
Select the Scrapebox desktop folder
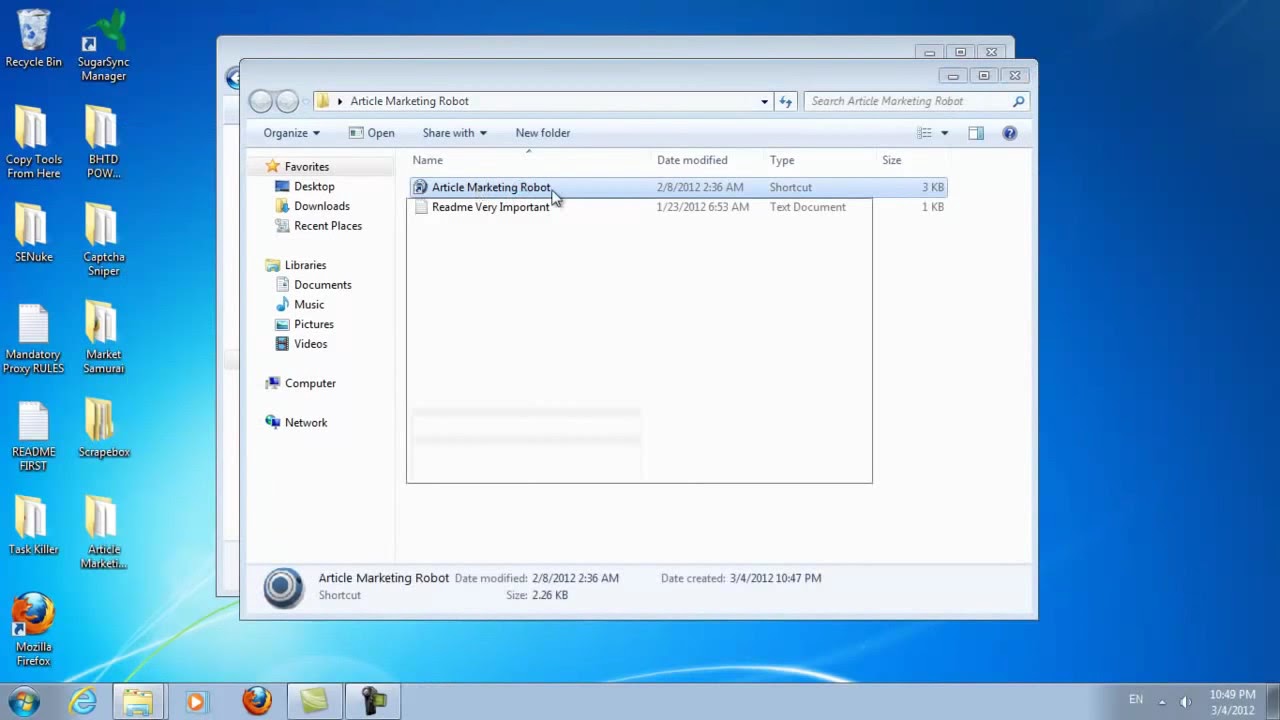103,429
